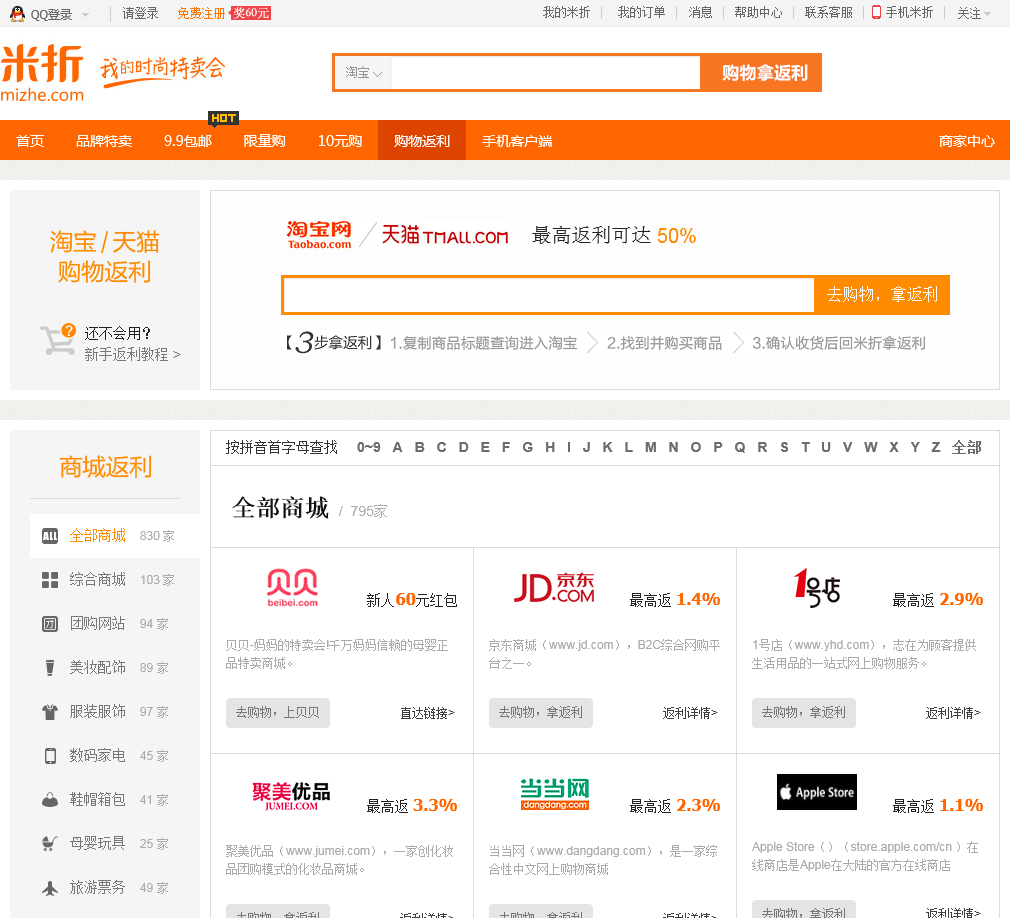Image resolution: width=1010 pixels, height=918 pixels.
Task: Click the airplane icon for 旅游票务
Action: 50,888
